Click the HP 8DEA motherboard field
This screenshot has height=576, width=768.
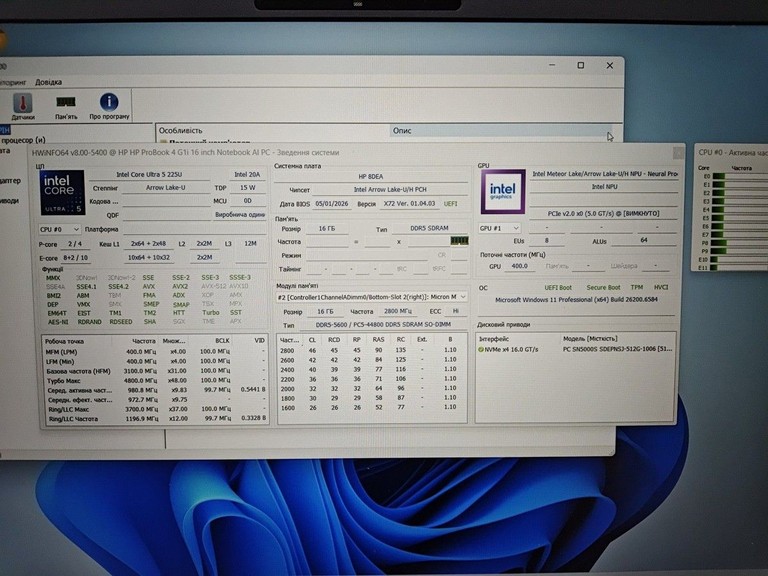tap(371, 176)
